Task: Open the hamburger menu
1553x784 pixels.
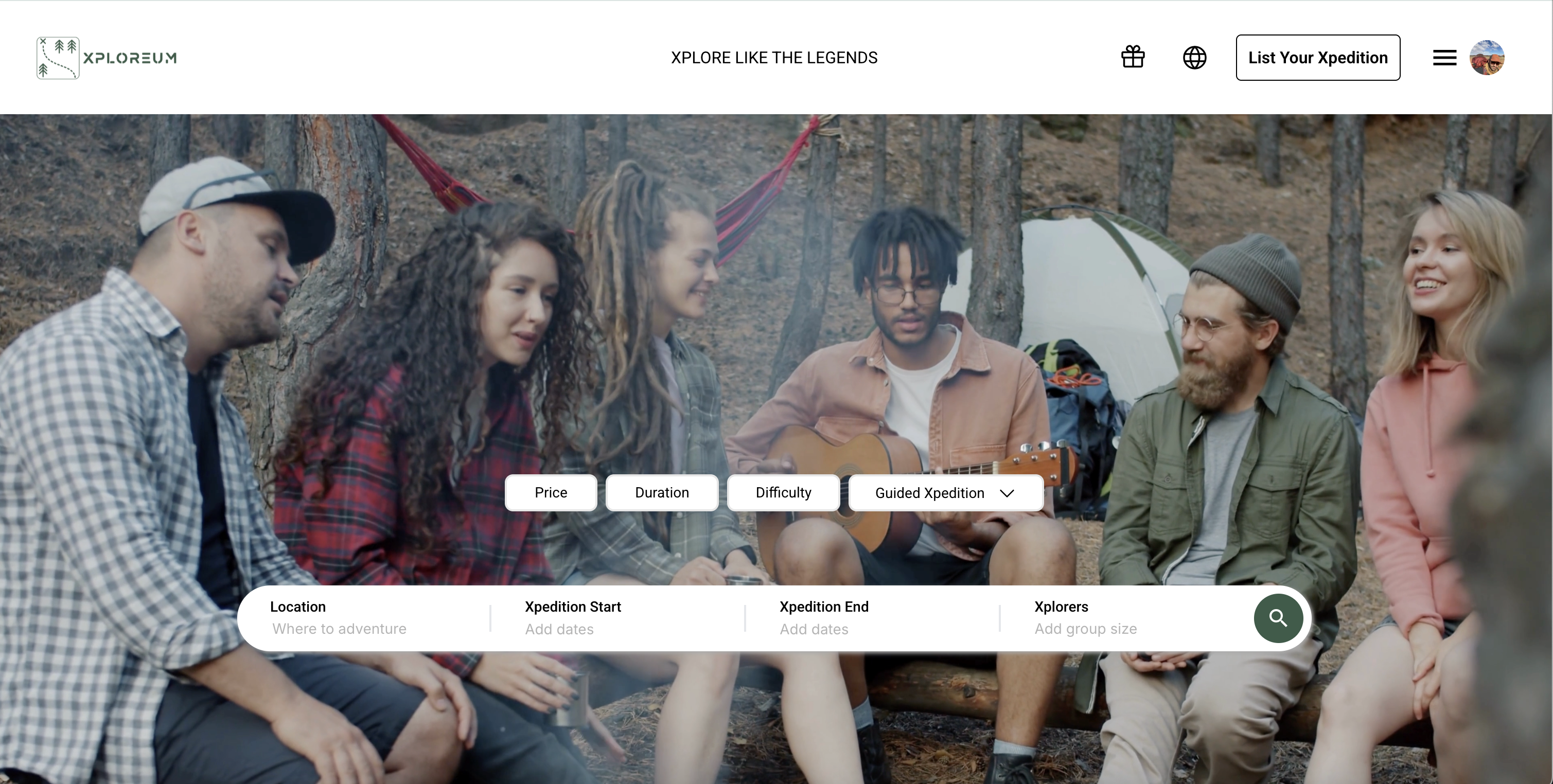Action: [1444, 58]
